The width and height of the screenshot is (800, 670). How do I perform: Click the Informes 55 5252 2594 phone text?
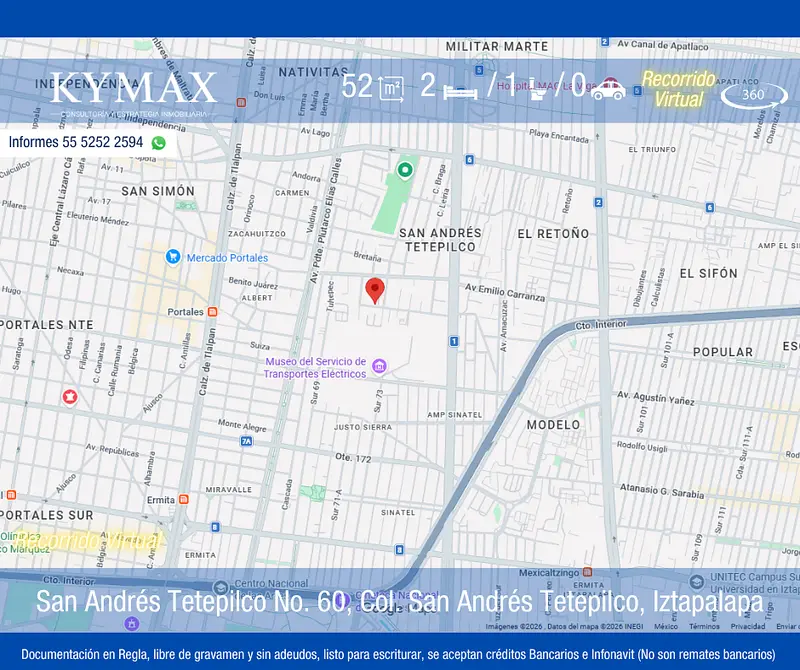[76, 142]
